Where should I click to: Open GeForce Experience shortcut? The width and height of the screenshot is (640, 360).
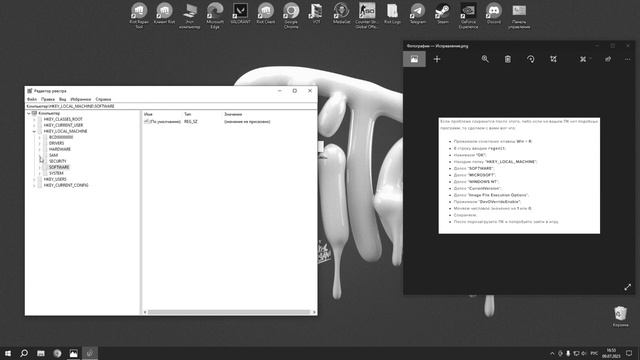468,16
